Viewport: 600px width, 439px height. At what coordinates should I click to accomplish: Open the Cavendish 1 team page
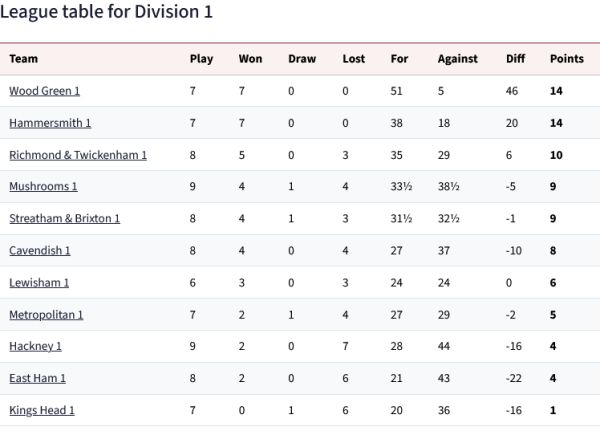pyautogui.click(x=40, y=251)
